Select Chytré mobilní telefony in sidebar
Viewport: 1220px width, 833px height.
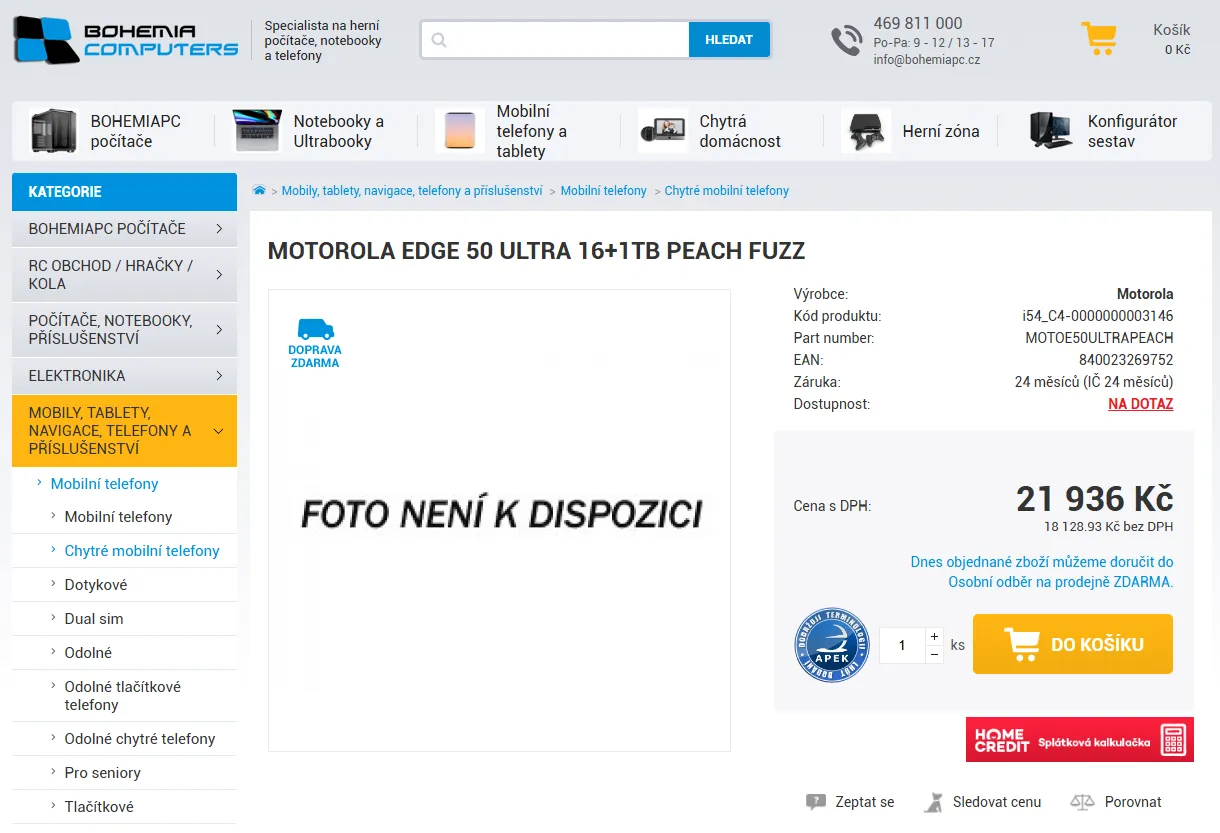tap(142, 551)
